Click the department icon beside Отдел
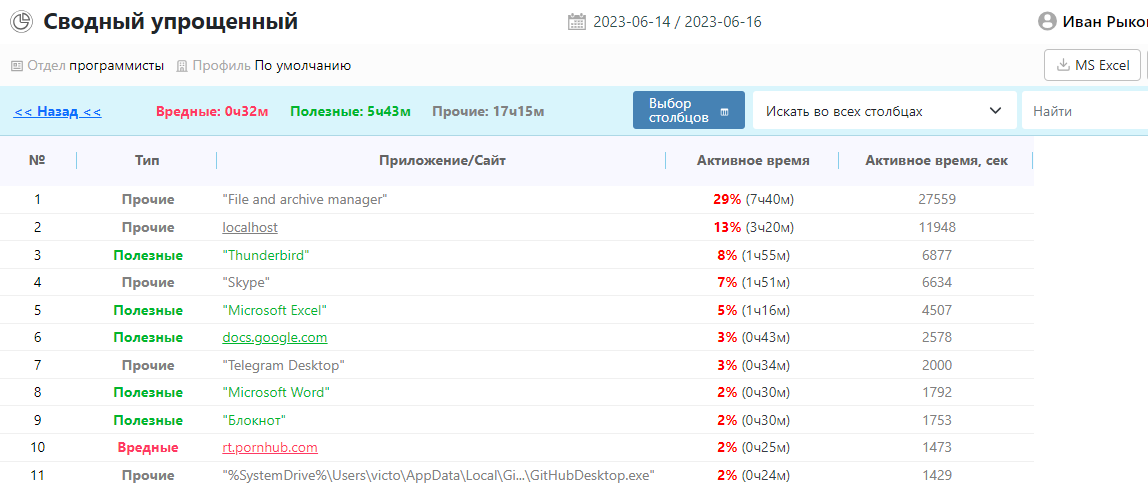 pyautogui.click(x=16, y=66)
